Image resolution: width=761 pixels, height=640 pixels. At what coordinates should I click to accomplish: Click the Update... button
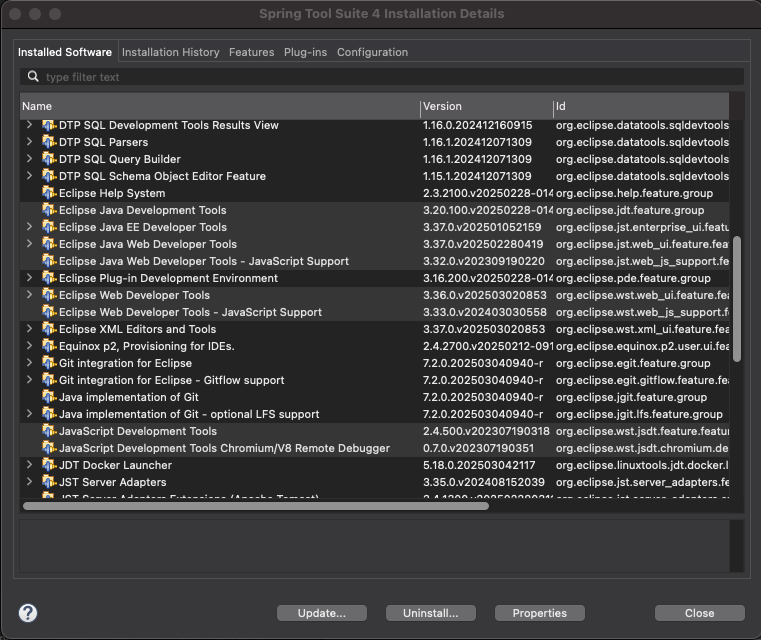pos(322,613)
